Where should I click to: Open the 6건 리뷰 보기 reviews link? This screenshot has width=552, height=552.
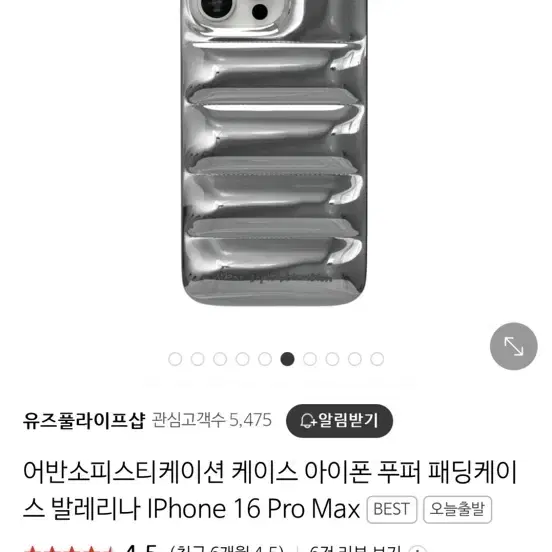click(355, 548)
